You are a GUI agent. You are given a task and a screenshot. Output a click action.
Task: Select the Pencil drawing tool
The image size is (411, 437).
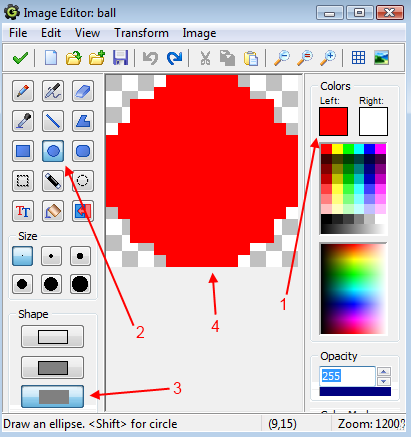[x=23, y=91]
